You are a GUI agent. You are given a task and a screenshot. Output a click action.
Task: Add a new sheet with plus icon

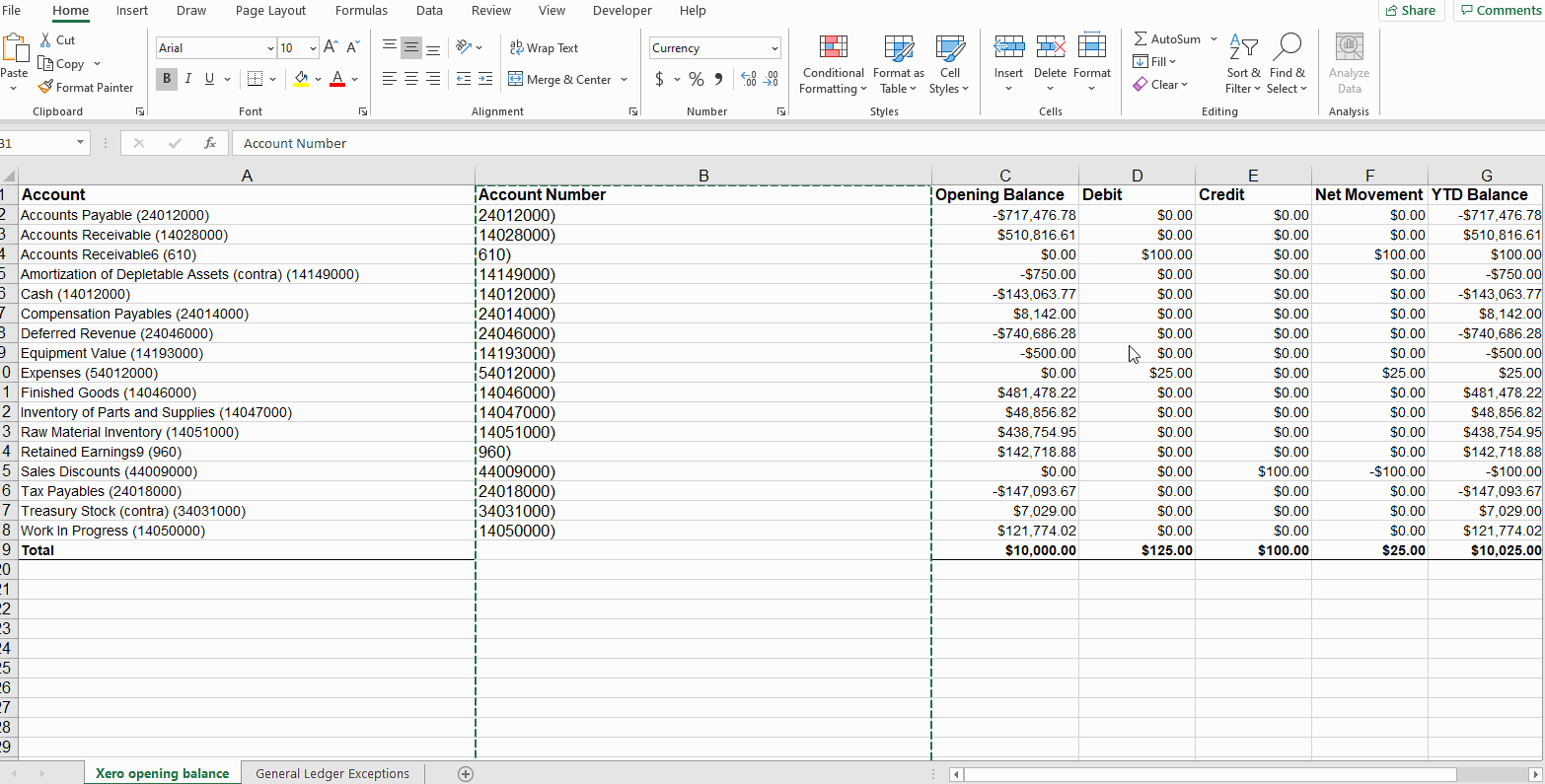click(466, 774)
